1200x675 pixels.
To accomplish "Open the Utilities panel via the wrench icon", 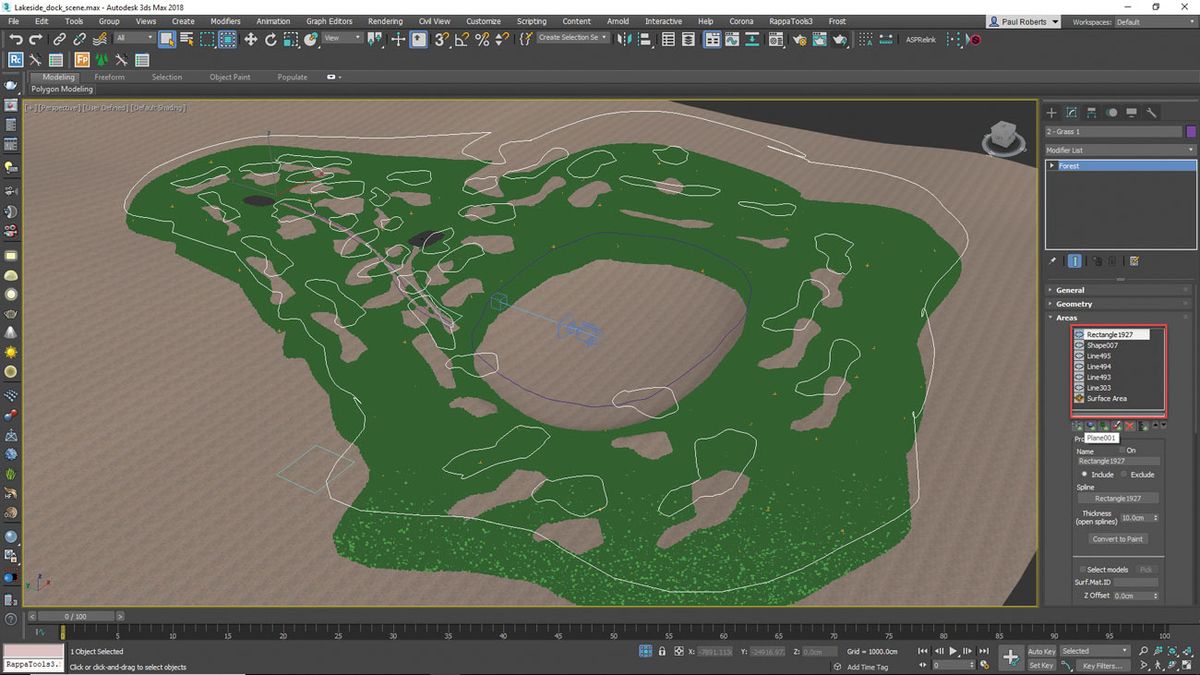I will point(1152,112).
